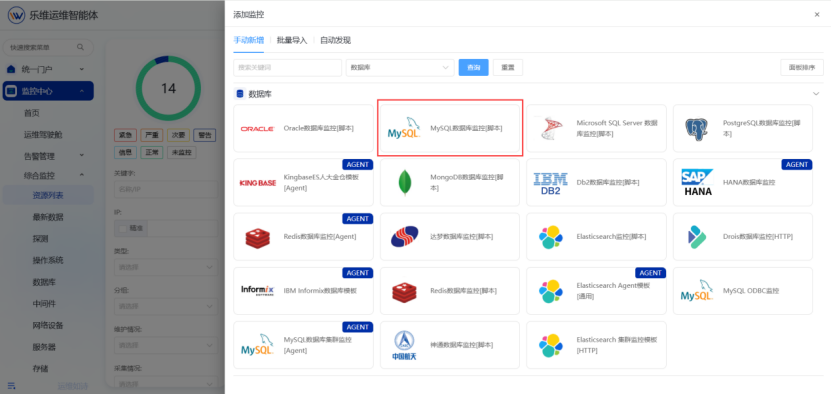The width and height of the screenshot is (831, 395).
Task: Open 首页 in the sidebar
Action: pyautogui.click(x=32, y=113)
